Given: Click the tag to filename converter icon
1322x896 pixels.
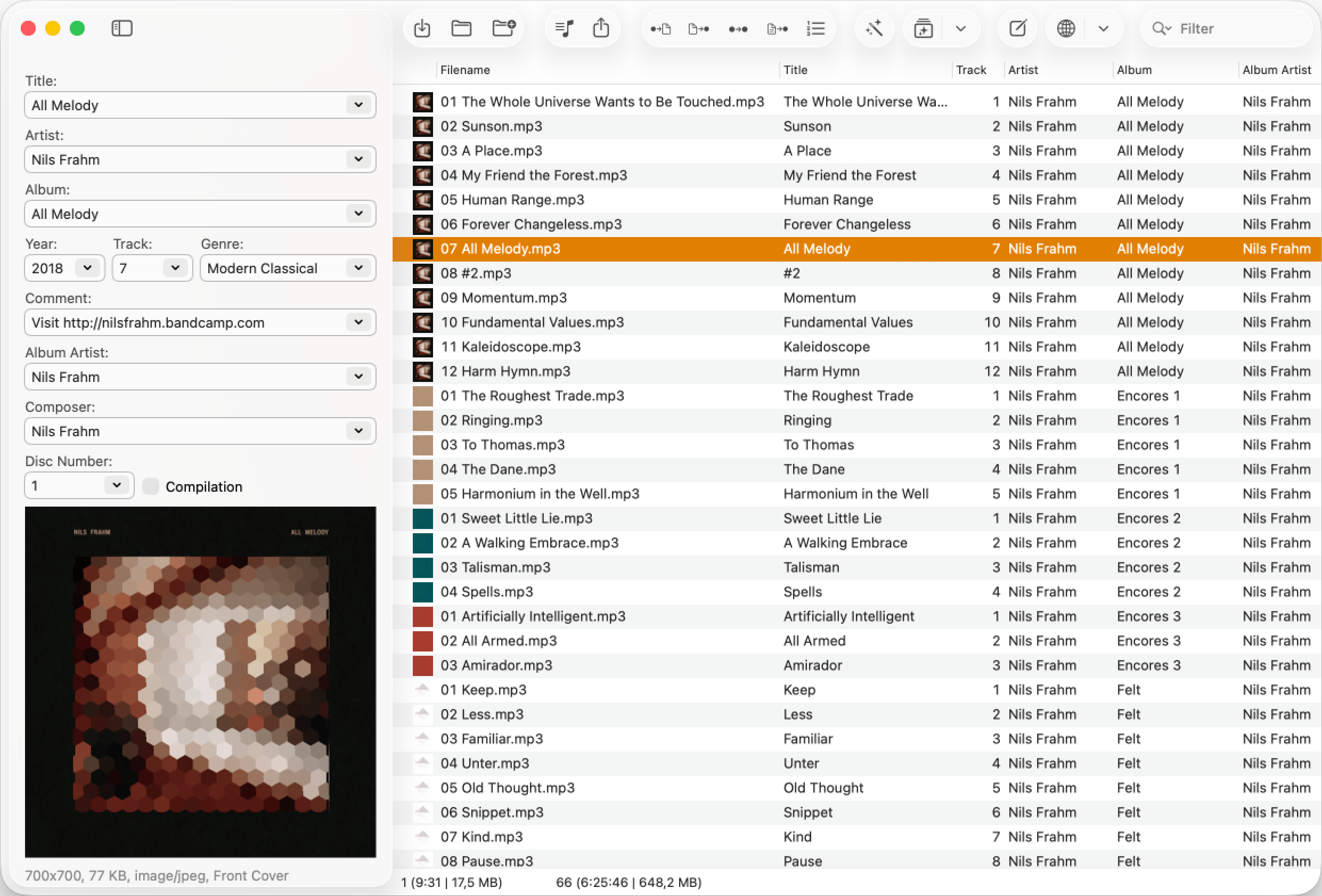Looking at the screenshot, I should [660, 28].
